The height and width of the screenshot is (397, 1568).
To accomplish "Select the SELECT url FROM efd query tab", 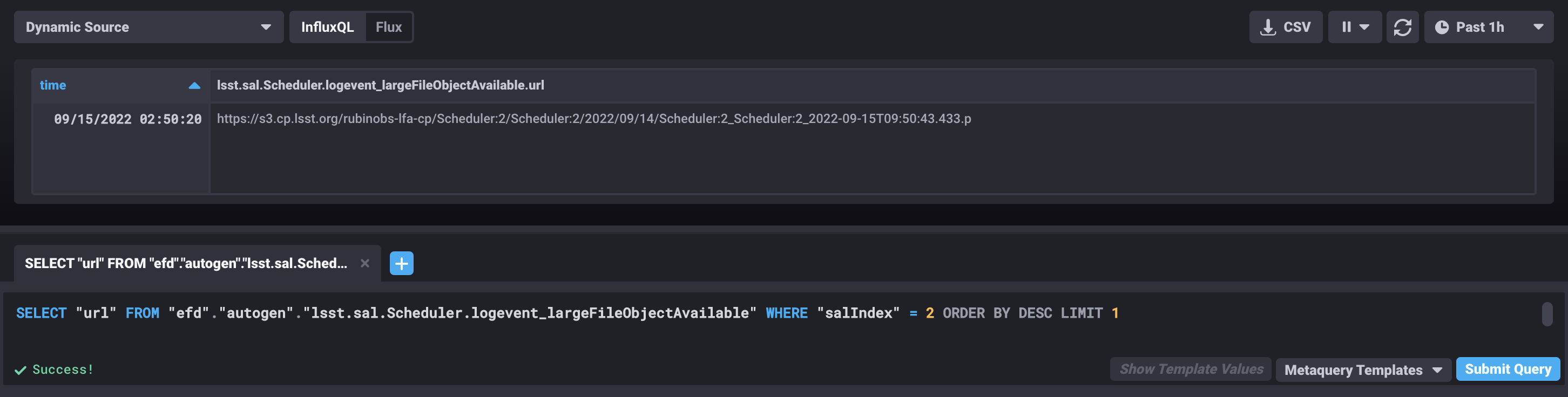I will click(x=187, y=263).
